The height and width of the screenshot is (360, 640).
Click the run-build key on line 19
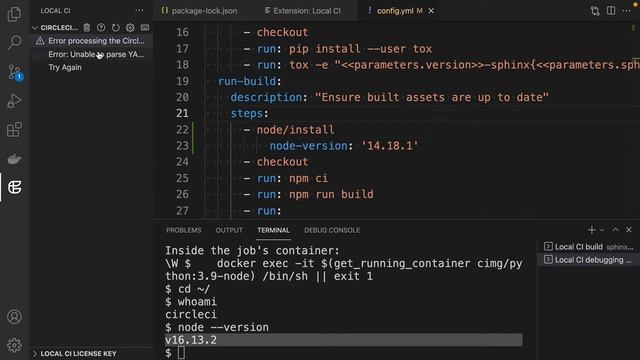(247, 81)
